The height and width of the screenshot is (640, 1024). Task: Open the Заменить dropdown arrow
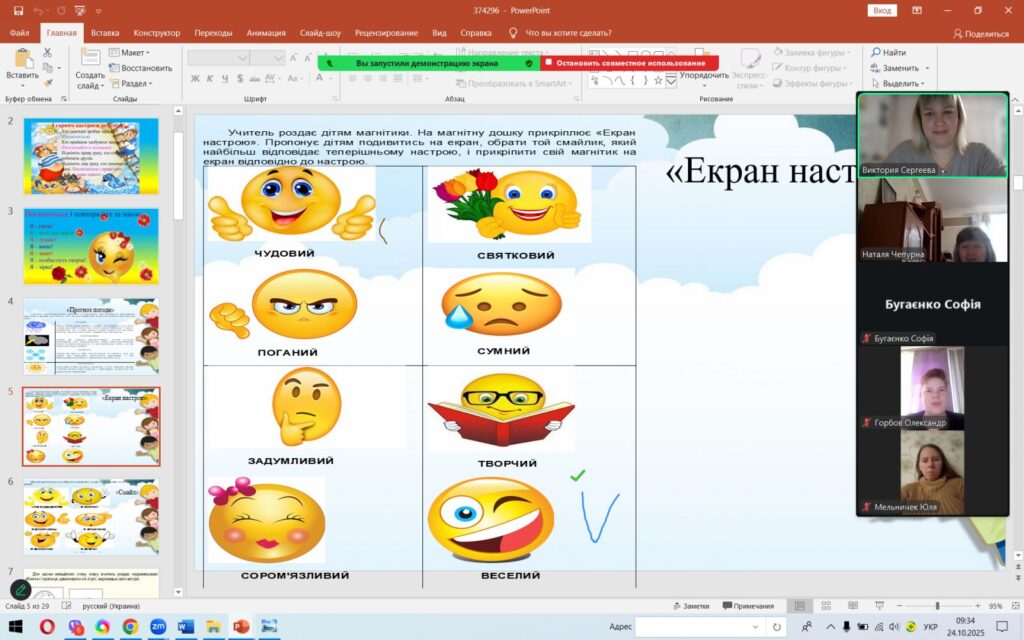[x=927, y=68]
